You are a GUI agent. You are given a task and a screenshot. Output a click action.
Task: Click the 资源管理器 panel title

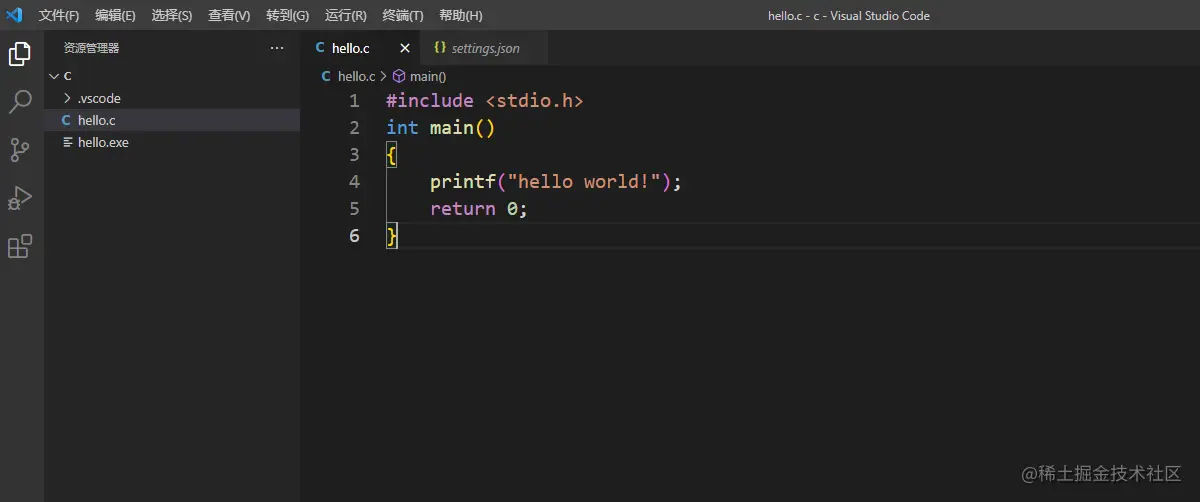pos(91,48)
